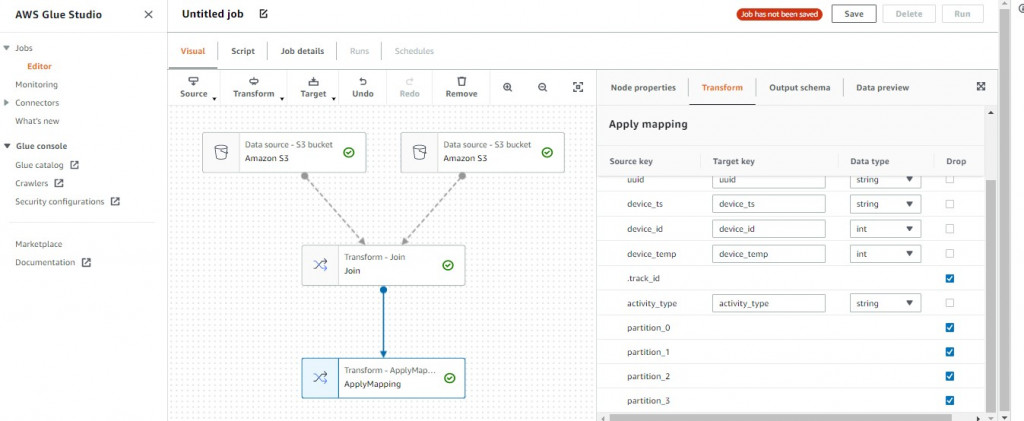Image resolution: width=1024 pixels, height=421 pixels.
Task: Select the Transform properties tab
Action: (x=722, y=87)
